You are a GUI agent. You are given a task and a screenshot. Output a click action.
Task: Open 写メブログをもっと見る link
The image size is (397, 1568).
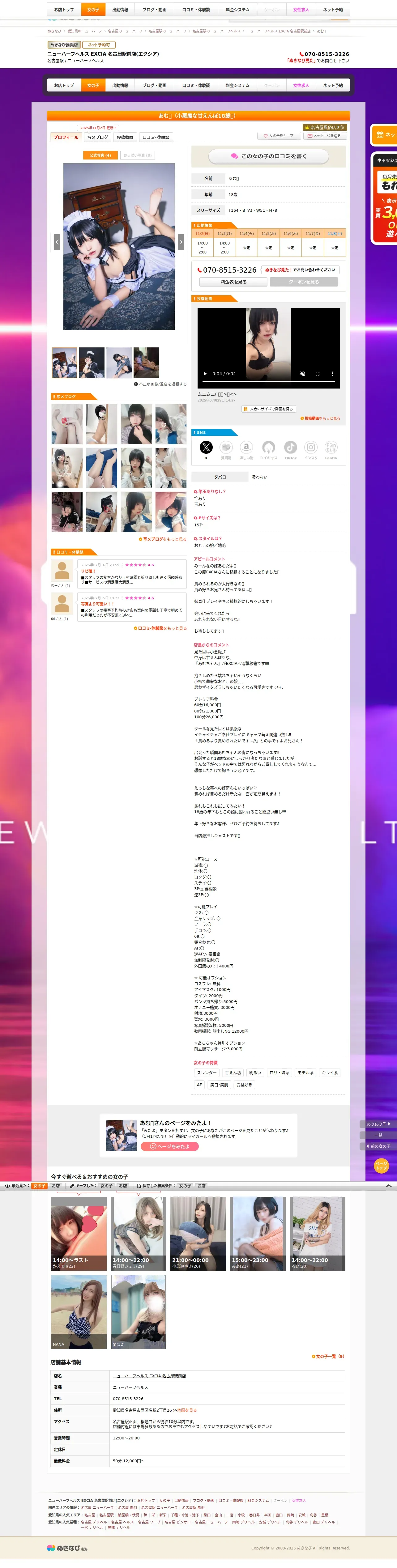pos(163,539)
